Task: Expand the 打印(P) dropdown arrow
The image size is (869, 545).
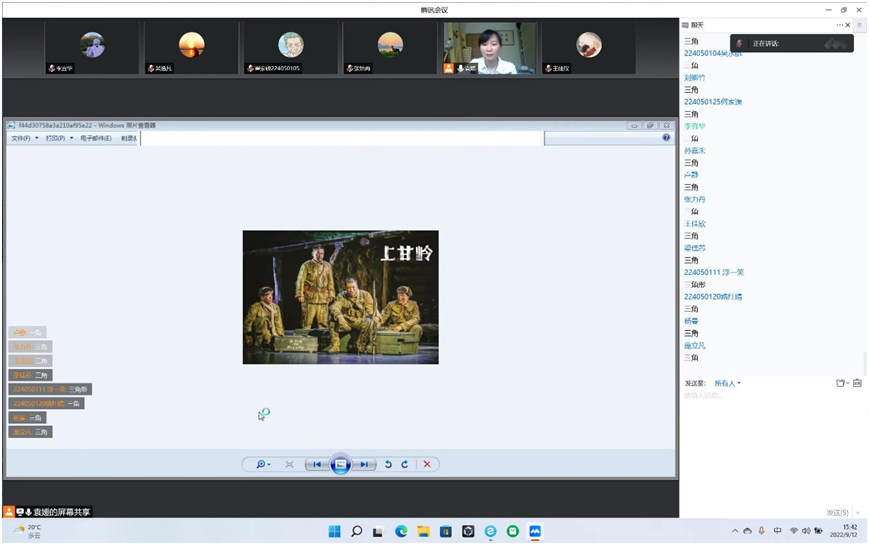Action: (71, 138)
